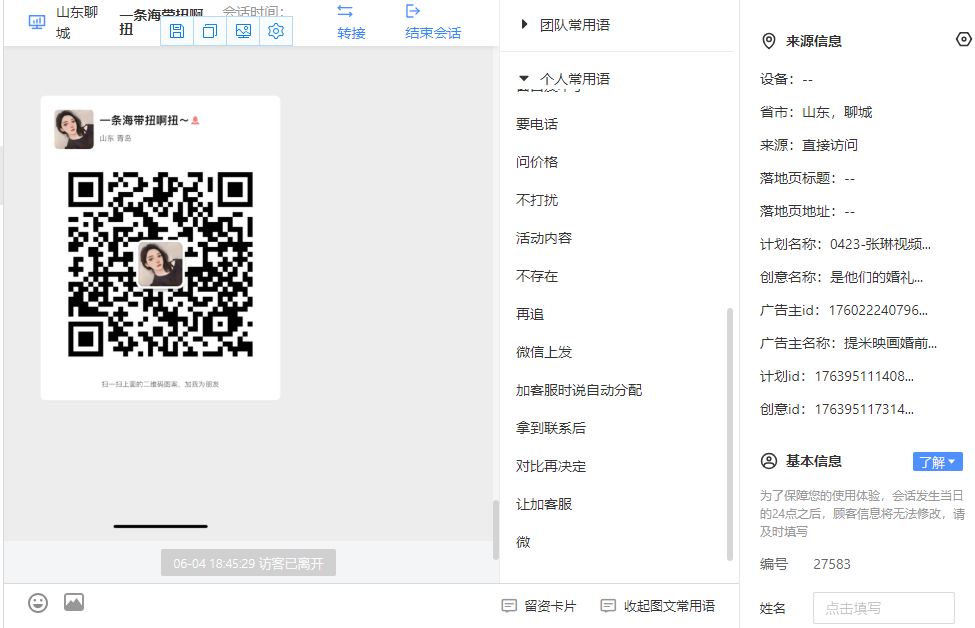This screenshot has height=628, width=975.
Task: Select the 再追 quick phrase
Action: coord(530,314)
